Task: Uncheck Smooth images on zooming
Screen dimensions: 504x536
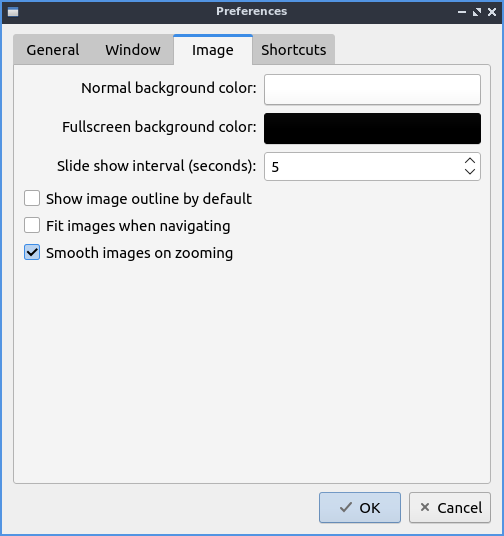Action: point(32,252)
